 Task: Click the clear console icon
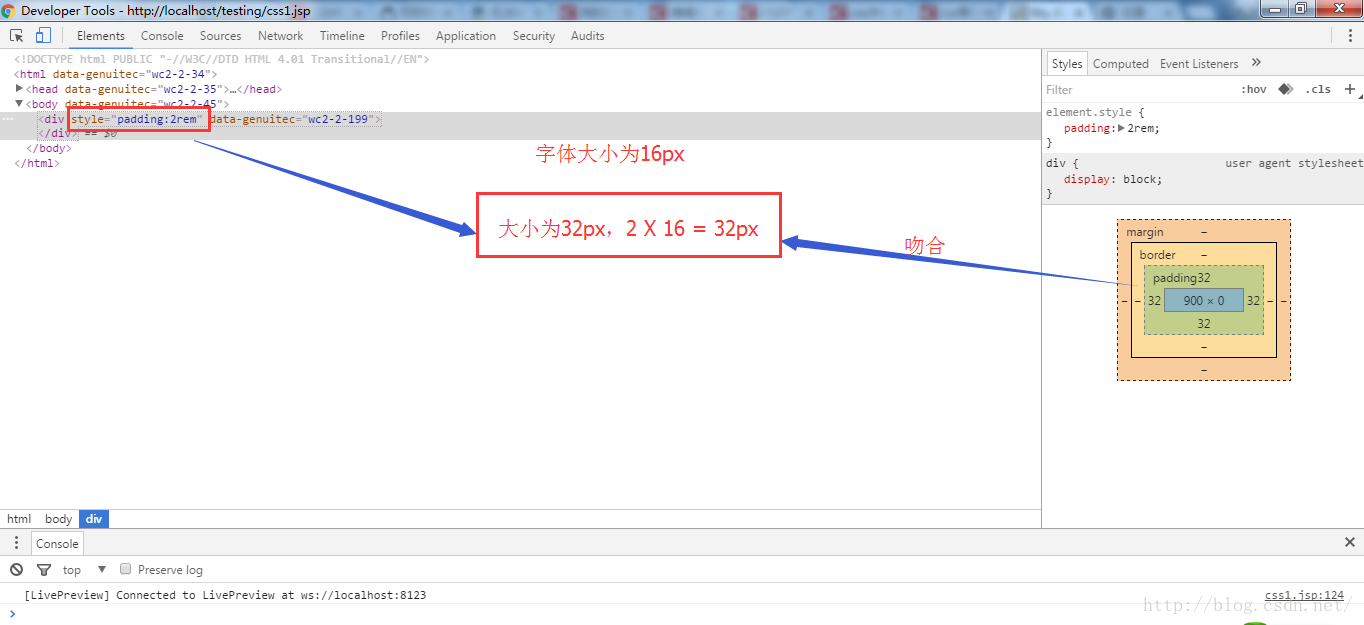[16, 569]
